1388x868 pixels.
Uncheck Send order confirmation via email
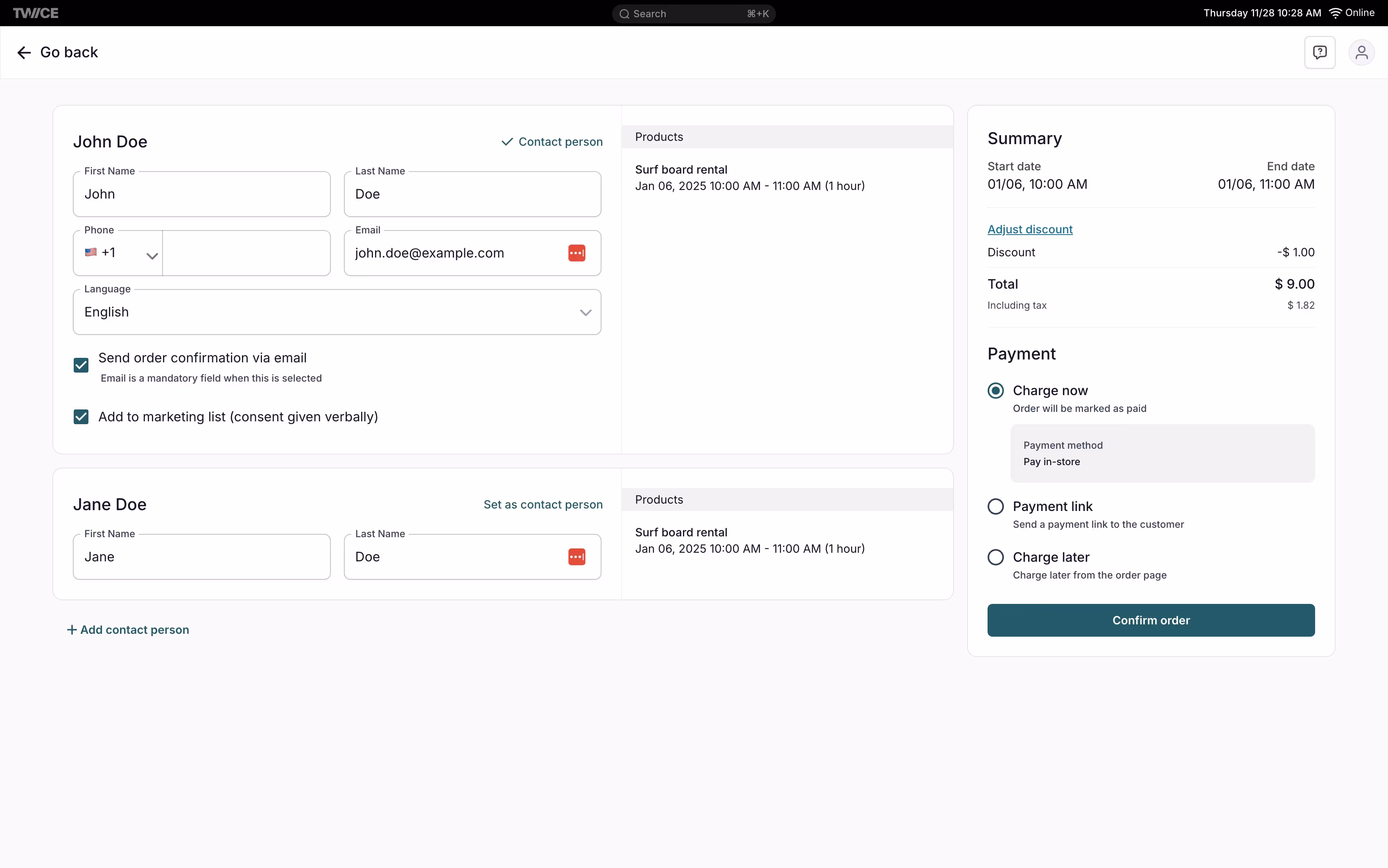(81, 365)
